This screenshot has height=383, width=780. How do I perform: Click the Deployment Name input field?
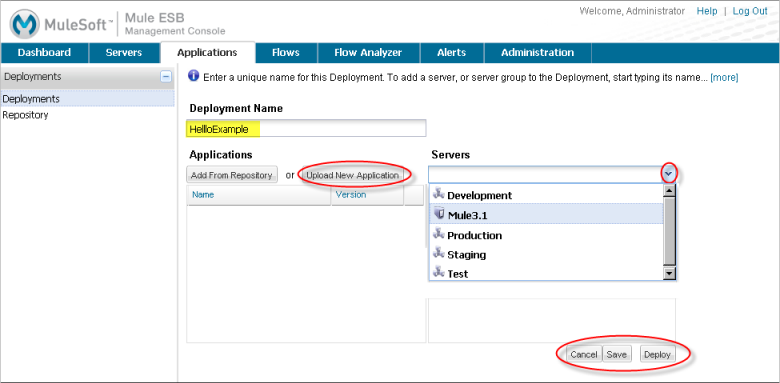click(306, 128)
